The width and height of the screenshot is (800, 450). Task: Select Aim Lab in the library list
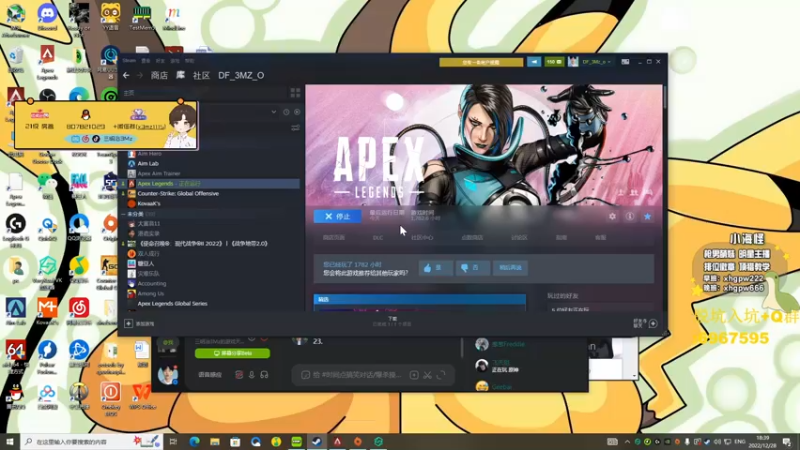point(147,164)
